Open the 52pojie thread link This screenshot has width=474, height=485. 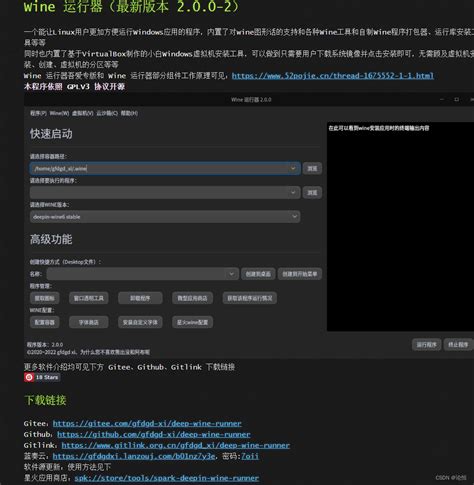click(x=333, y=76)
